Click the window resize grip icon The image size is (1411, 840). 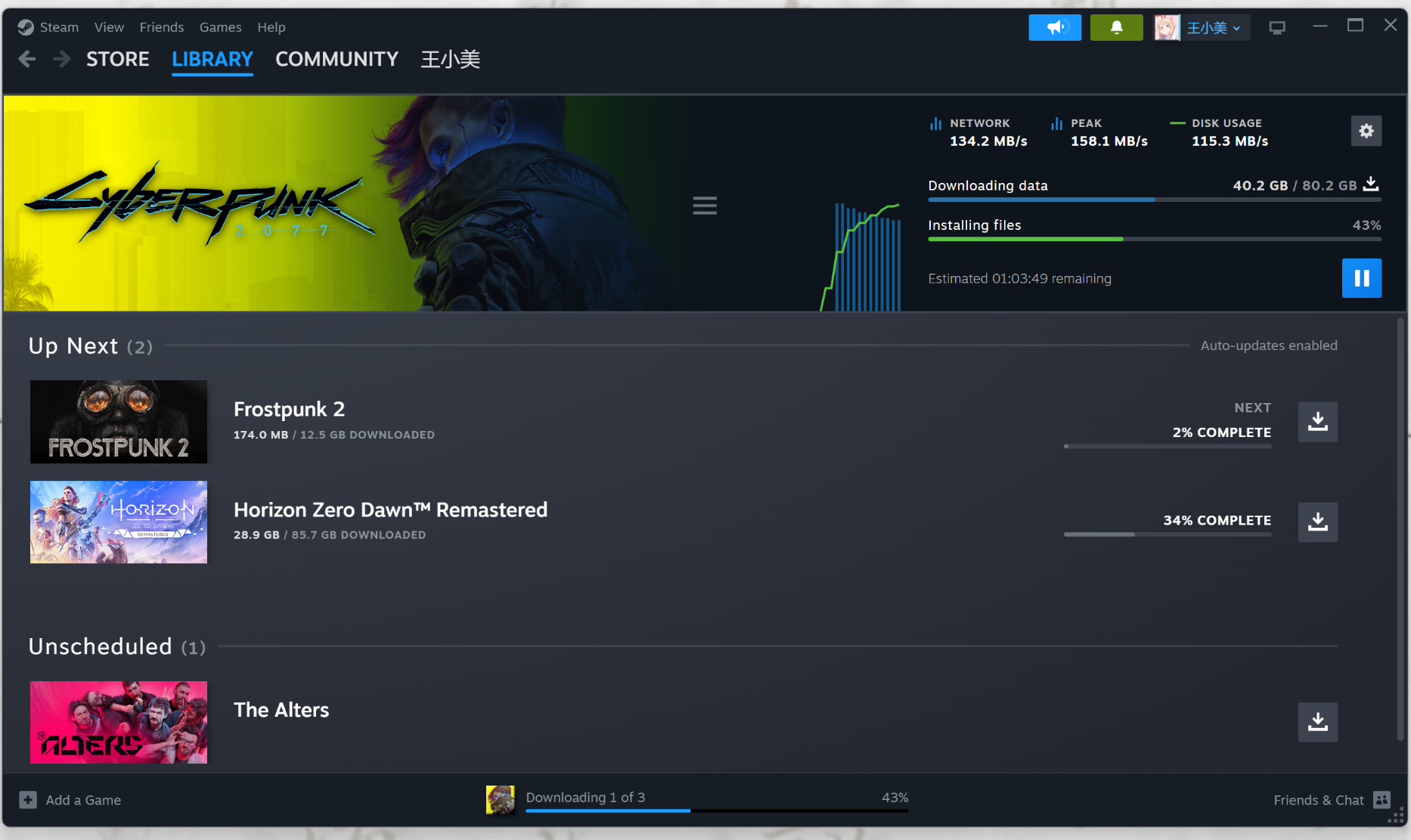coord(1396,816)
